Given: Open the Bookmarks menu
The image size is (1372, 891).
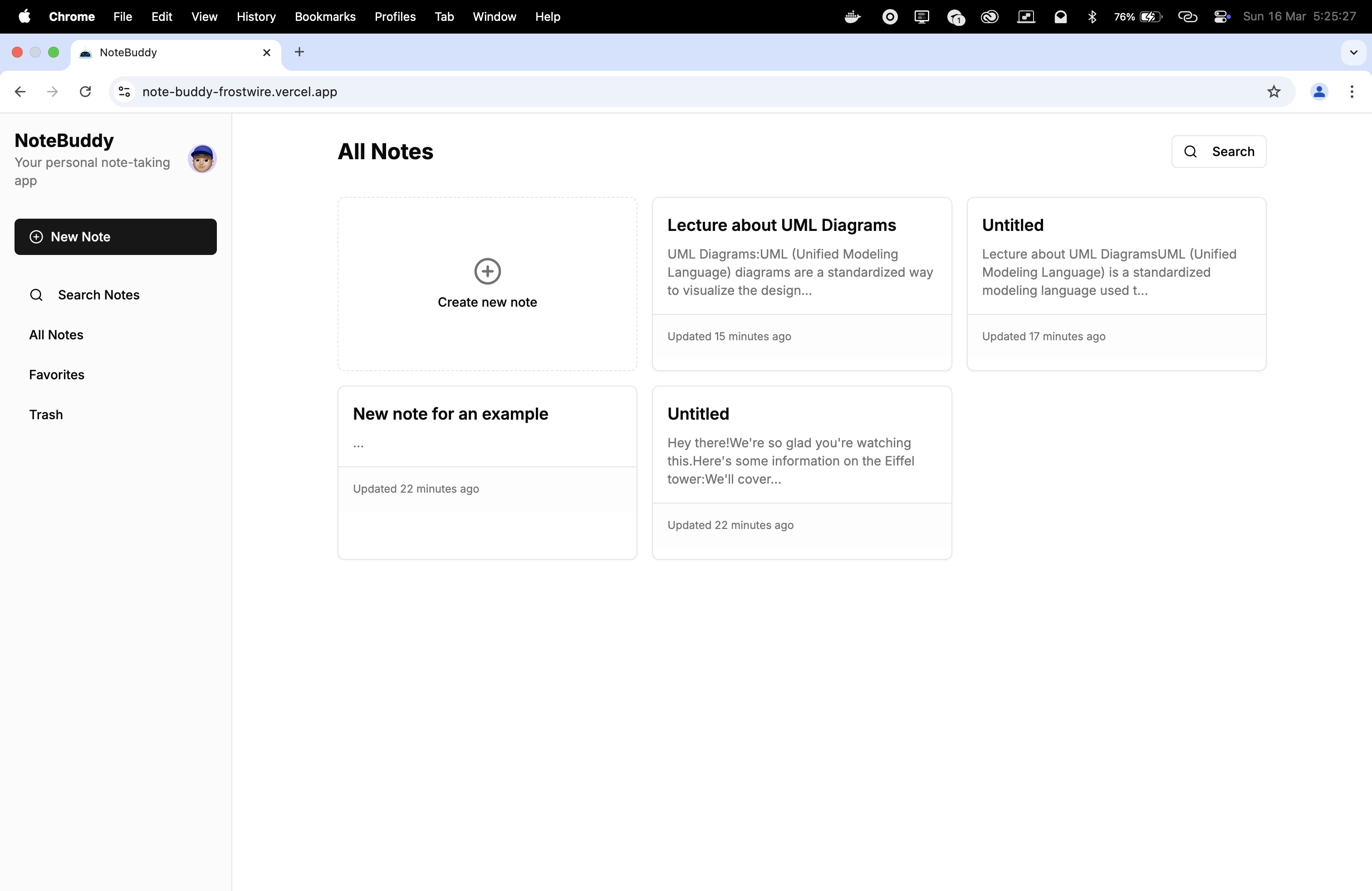Looking at the screenshot, I should (x=325, y=17).
